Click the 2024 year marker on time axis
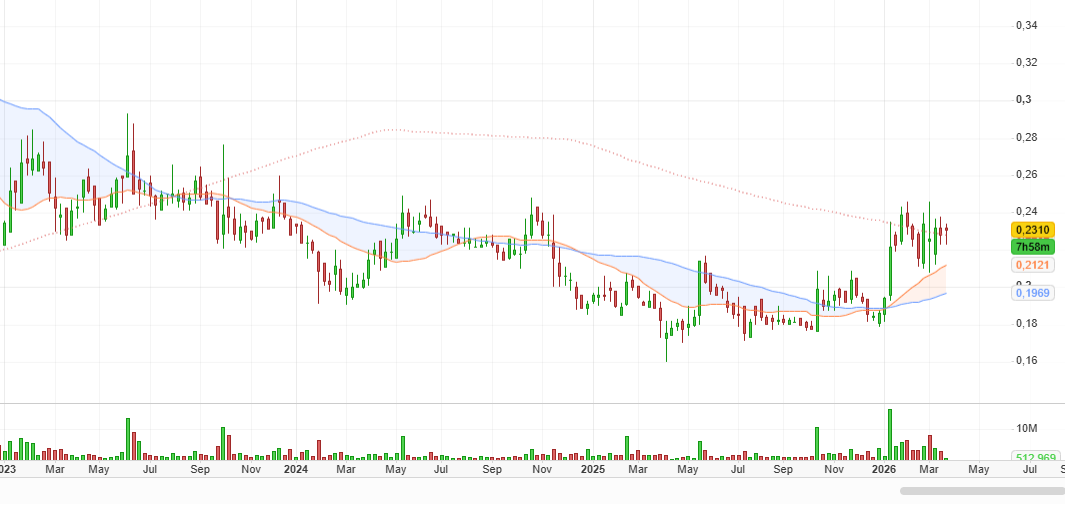The image size is (1079, 510). click(295, 468)
